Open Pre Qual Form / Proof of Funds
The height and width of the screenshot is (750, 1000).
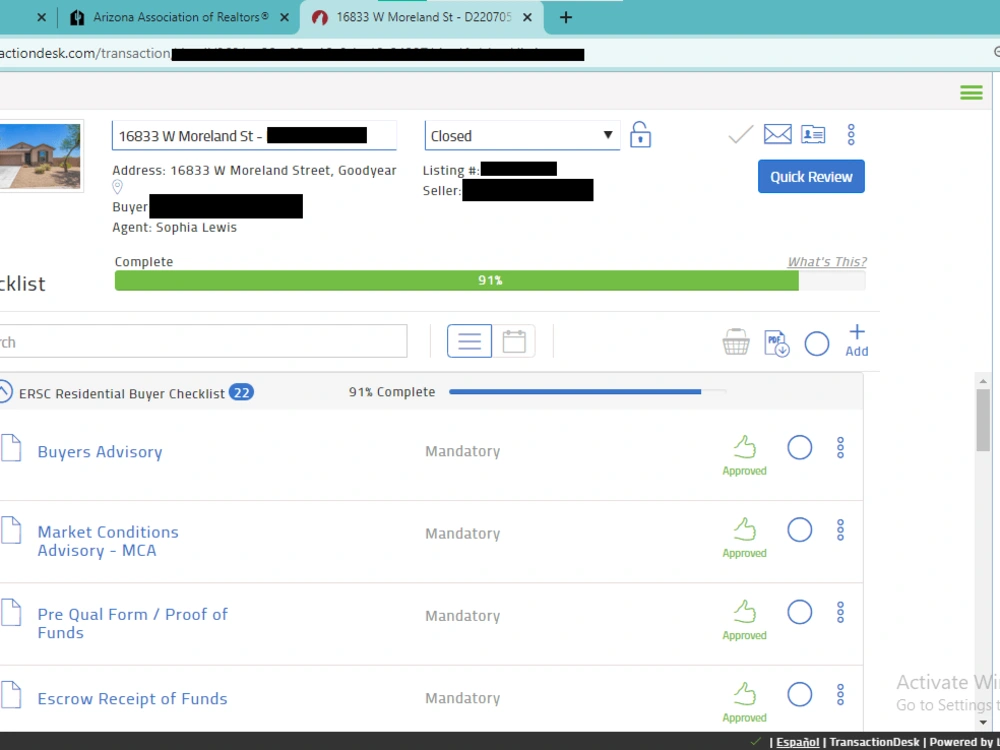(x=132, y=623)
